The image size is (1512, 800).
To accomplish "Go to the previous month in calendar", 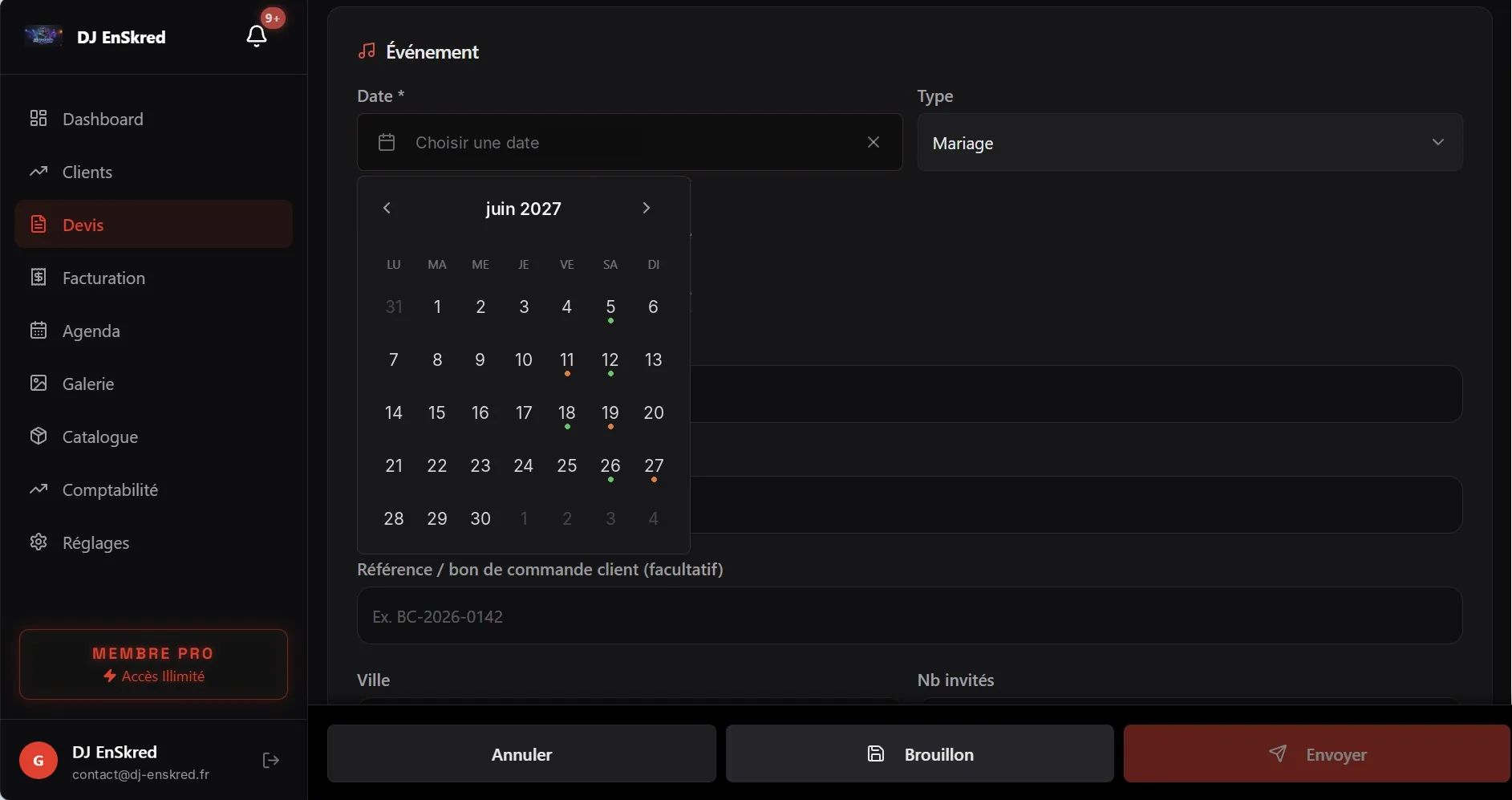I will coord(387,208).
